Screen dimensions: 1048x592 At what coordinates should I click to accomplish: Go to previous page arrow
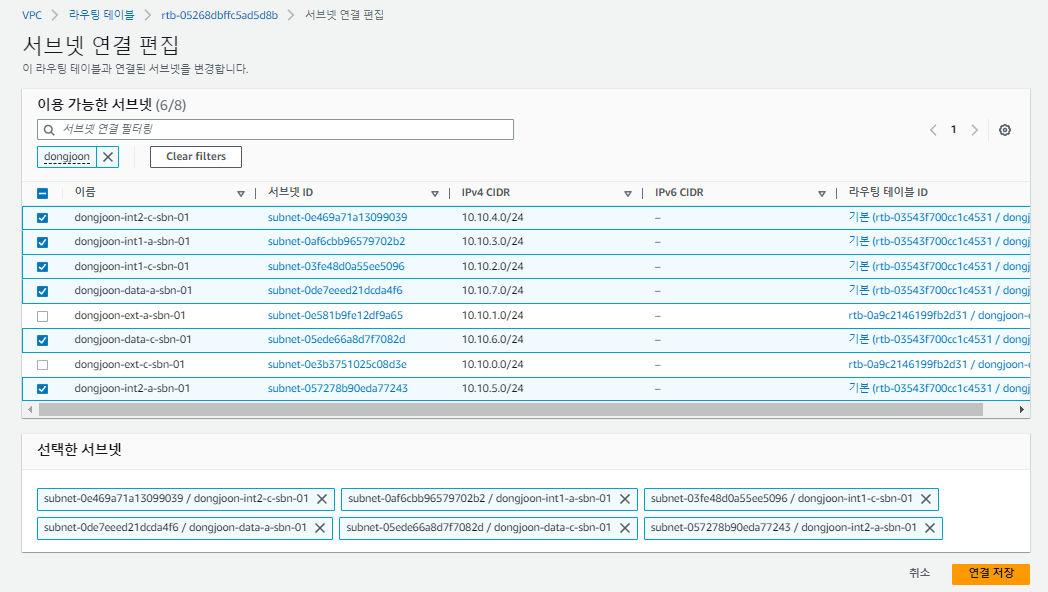933,130
